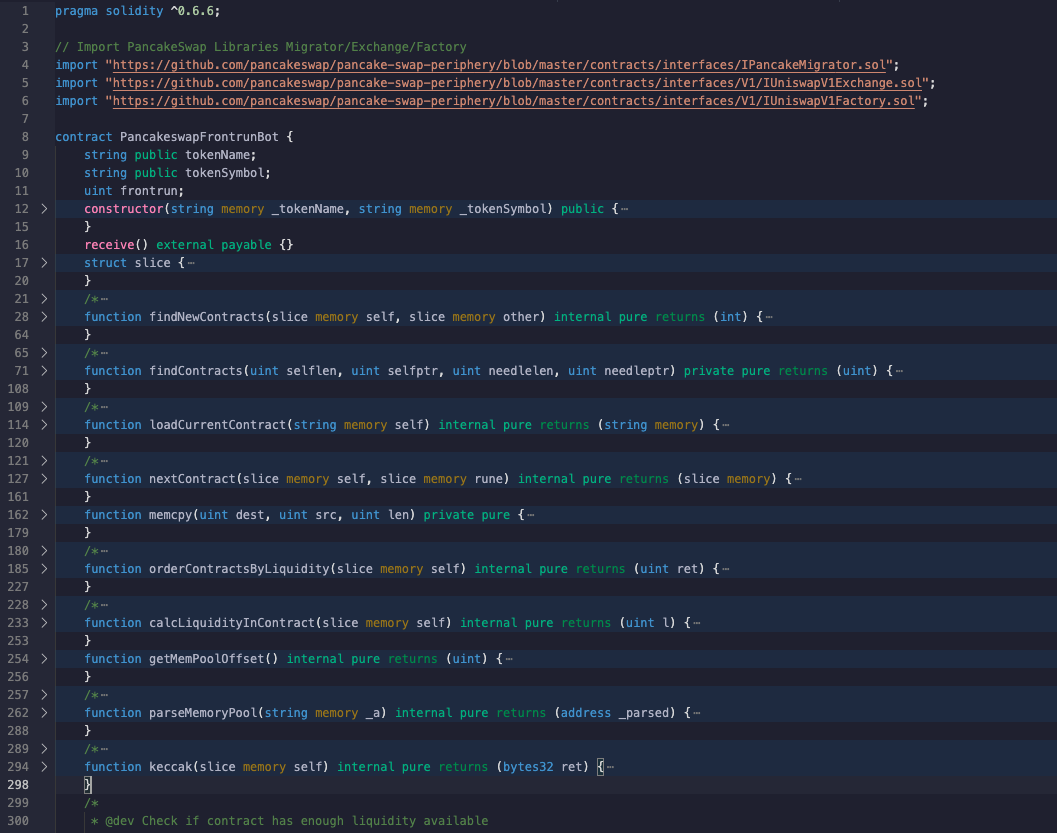Screen dimensions: 1057x833
Task: Open the IUniswapV1Factory.sol import link
Action: [x=514, y=101]
